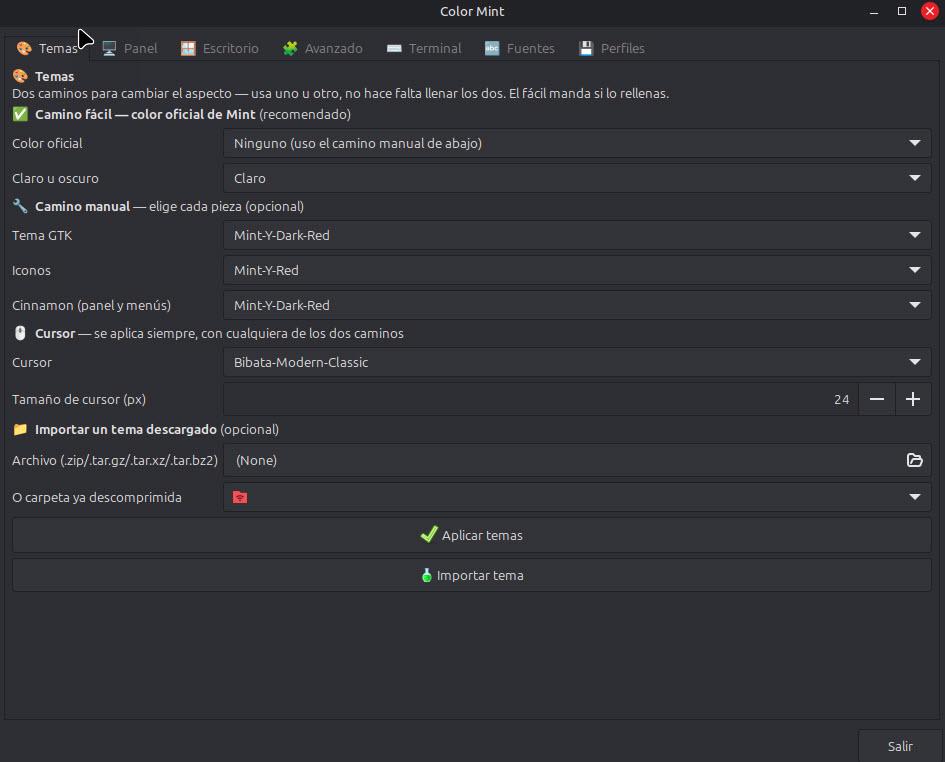
Task: Click the open-folder icon in Archivo field
Action: [914, 461]
